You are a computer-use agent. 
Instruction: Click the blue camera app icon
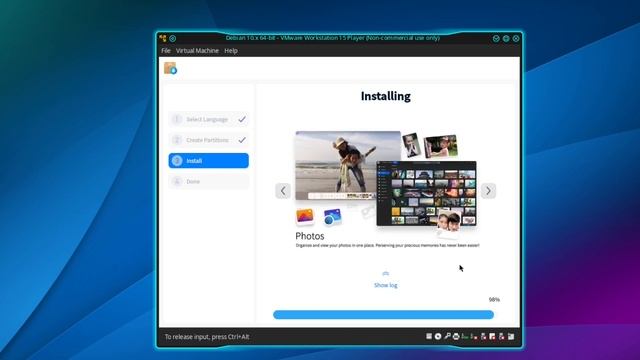click(332, 217)
